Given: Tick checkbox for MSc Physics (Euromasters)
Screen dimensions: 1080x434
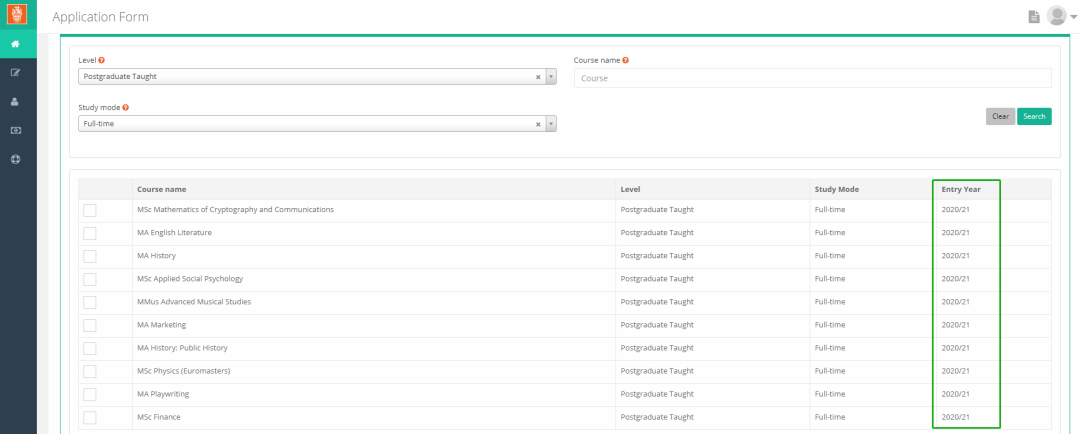Looking at the screenshot, I should [90, 371].
